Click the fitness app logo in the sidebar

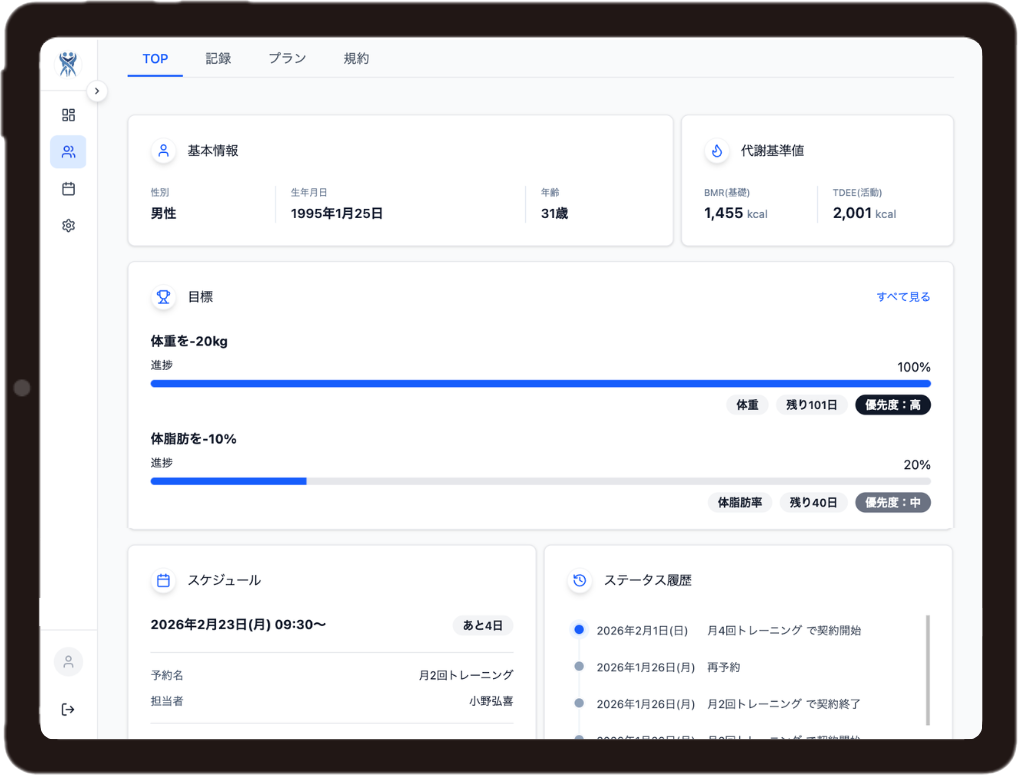(67, 63)
